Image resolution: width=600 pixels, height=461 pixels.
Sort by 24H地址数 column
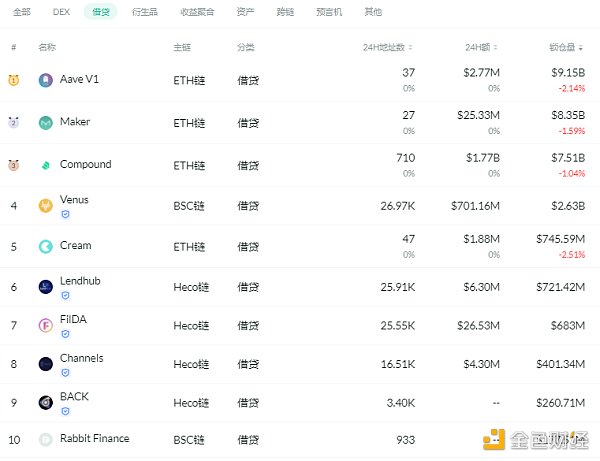[x=388, y=47]
